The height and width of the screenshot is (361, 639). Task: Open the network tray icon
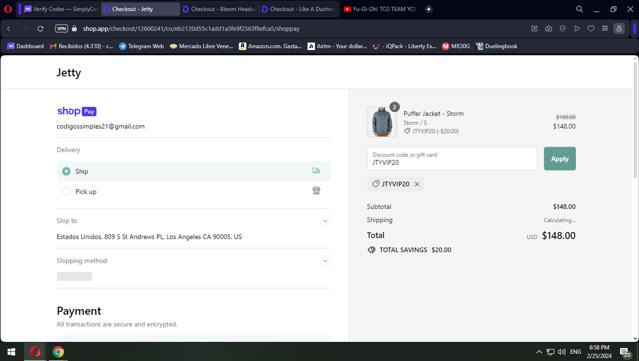tap(550, 352)
